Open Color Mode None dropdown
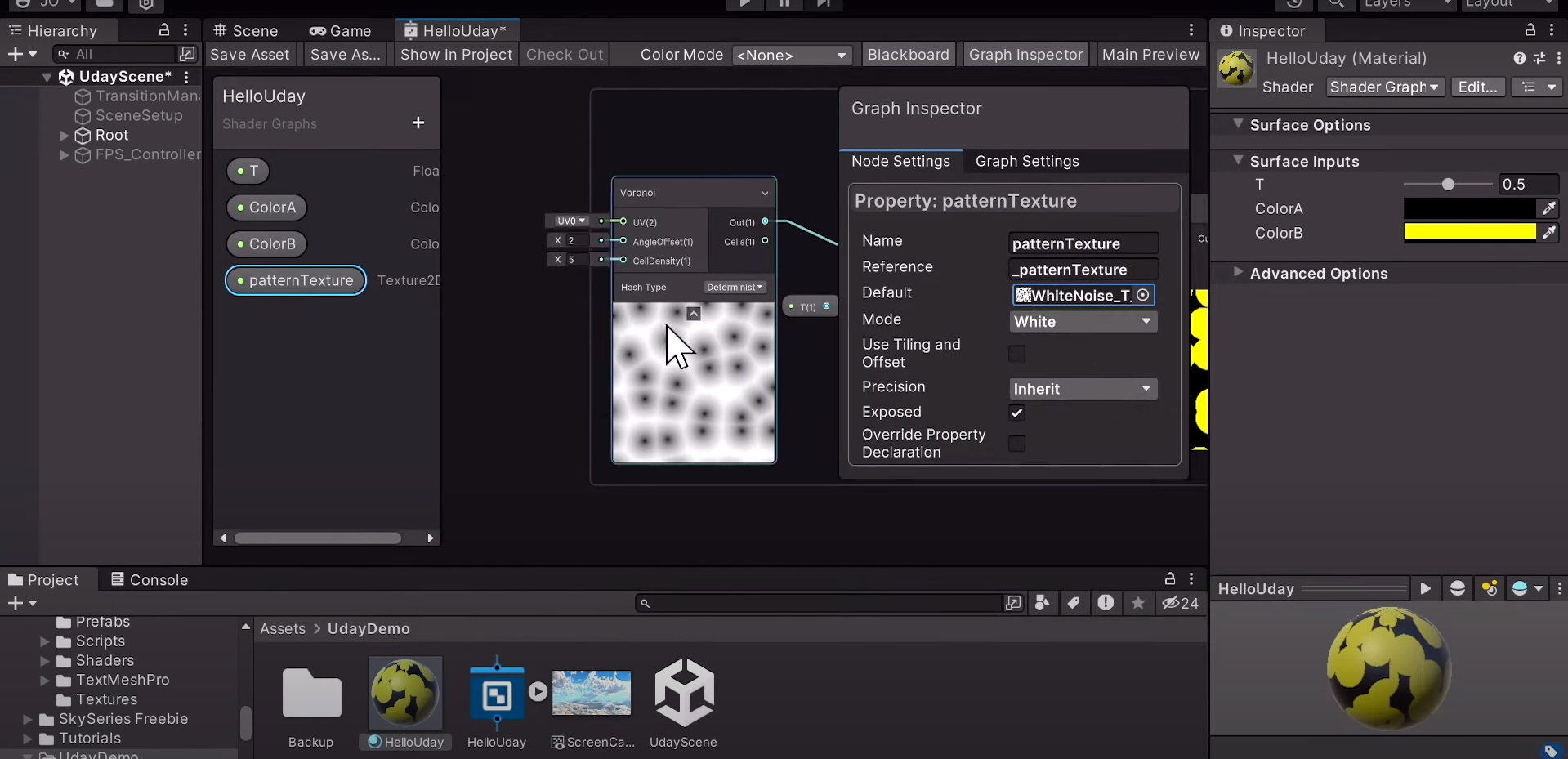 [x=791, y=55]
